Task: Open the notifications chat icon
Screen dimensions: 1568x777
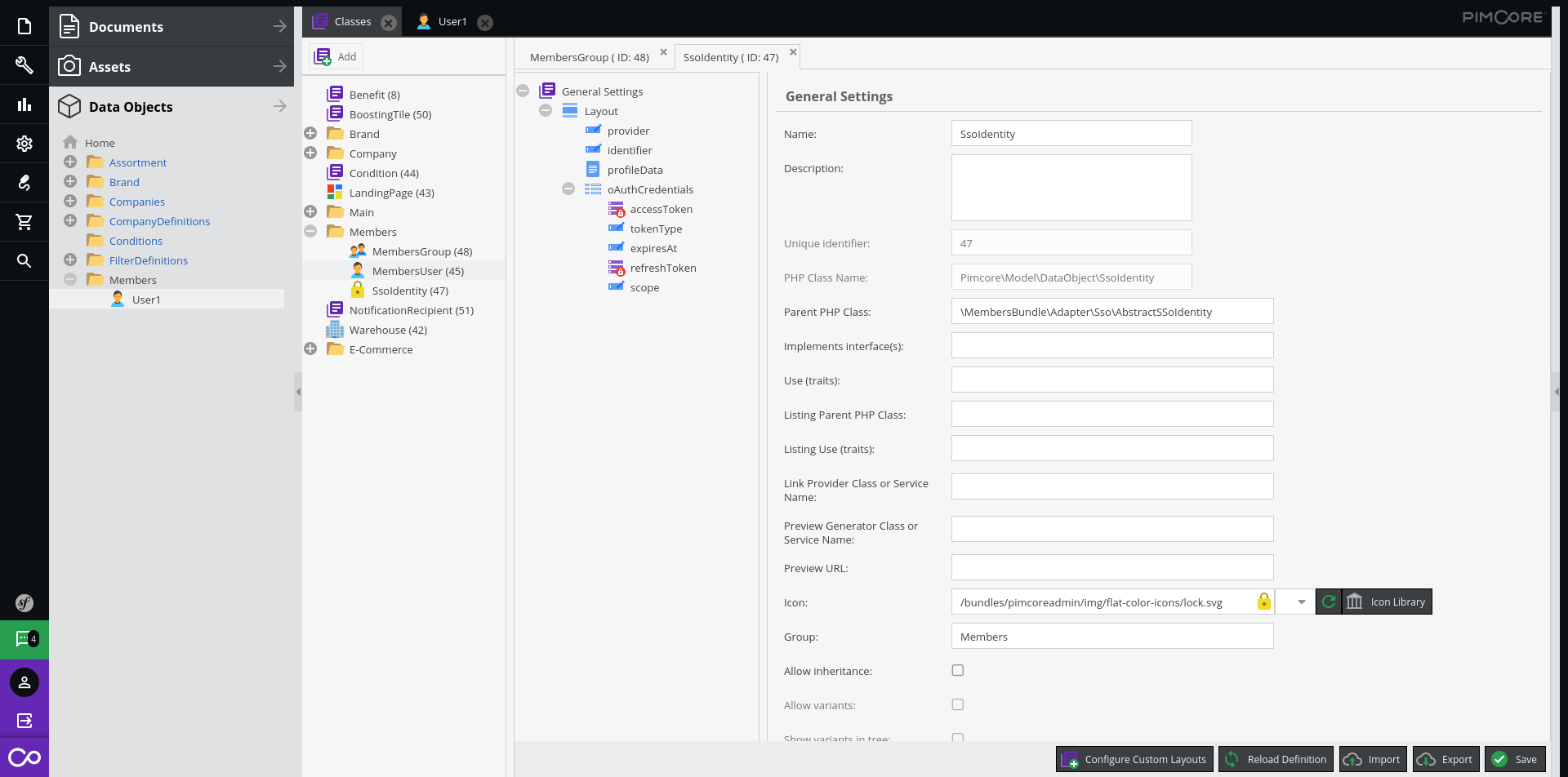Action: (x=24, y=639)
